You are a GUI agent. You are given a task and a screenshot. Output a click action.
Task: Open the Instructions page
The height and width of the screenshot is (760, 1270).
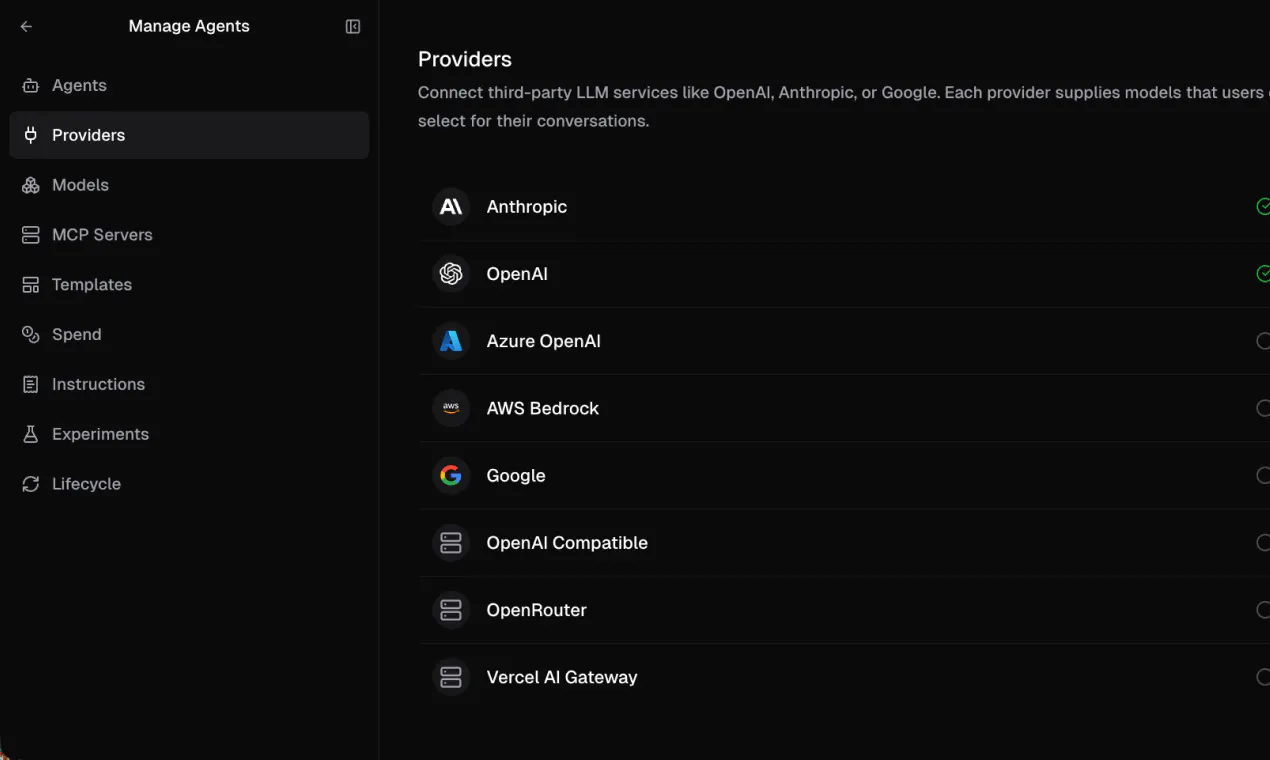click(x=189, y=385)
